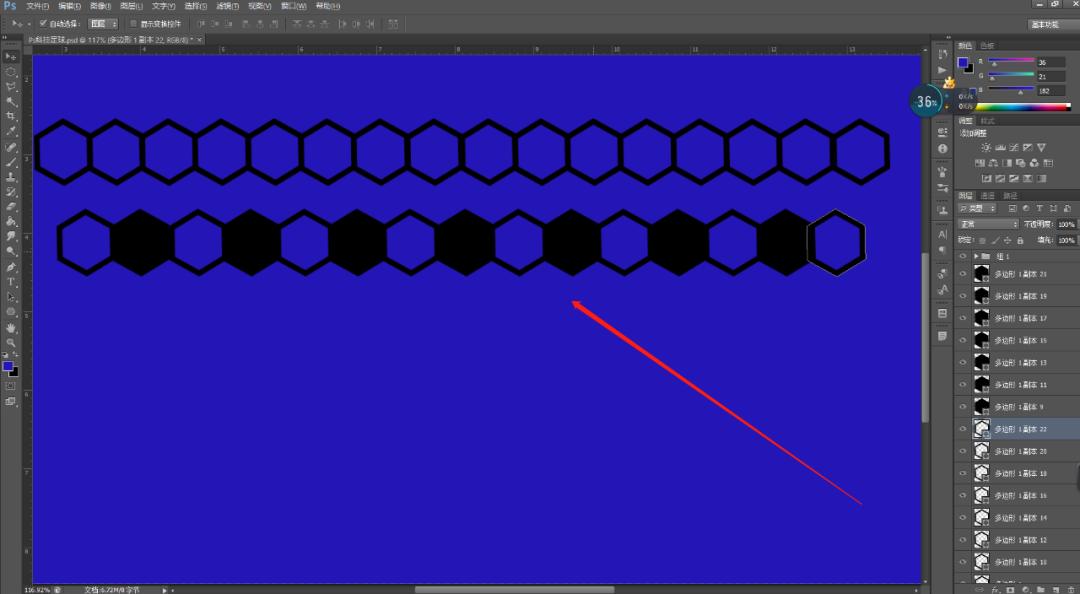
Task: Enable Show Transform Controls (显示变换控件) checkbox
Action: click(133, 23)
